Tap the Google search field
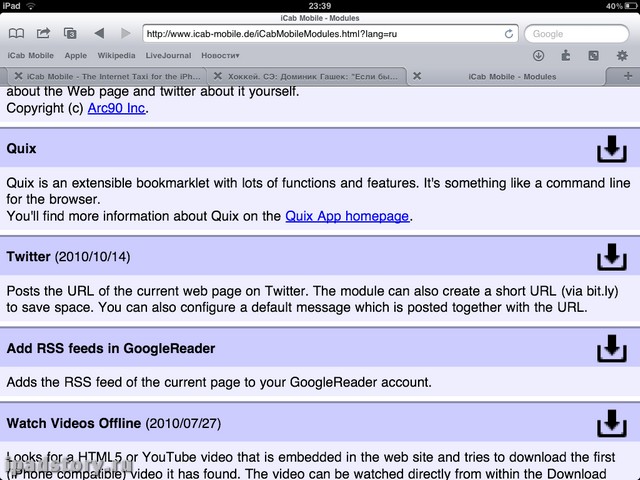 [x=576, y=34]
